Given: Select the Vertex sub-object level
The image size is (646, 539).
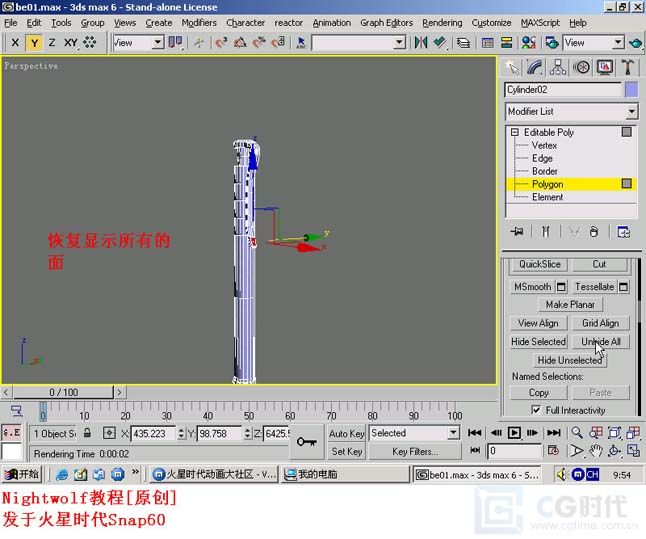Looking at the screenshot, I should pyautogui.click(x=544, y=145).
